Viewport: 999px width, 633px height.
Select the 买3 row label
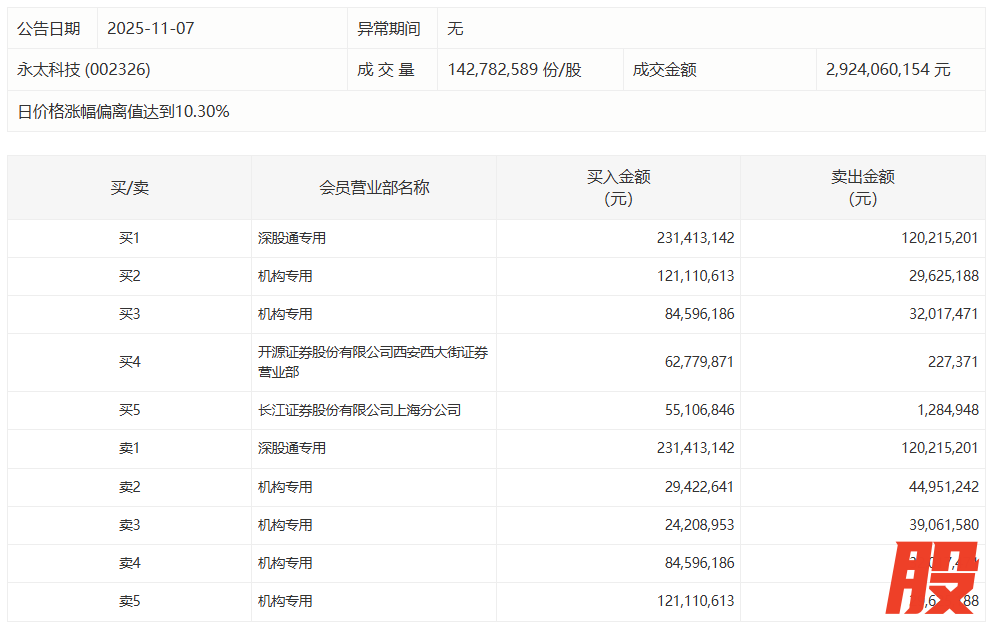(129, 314)
